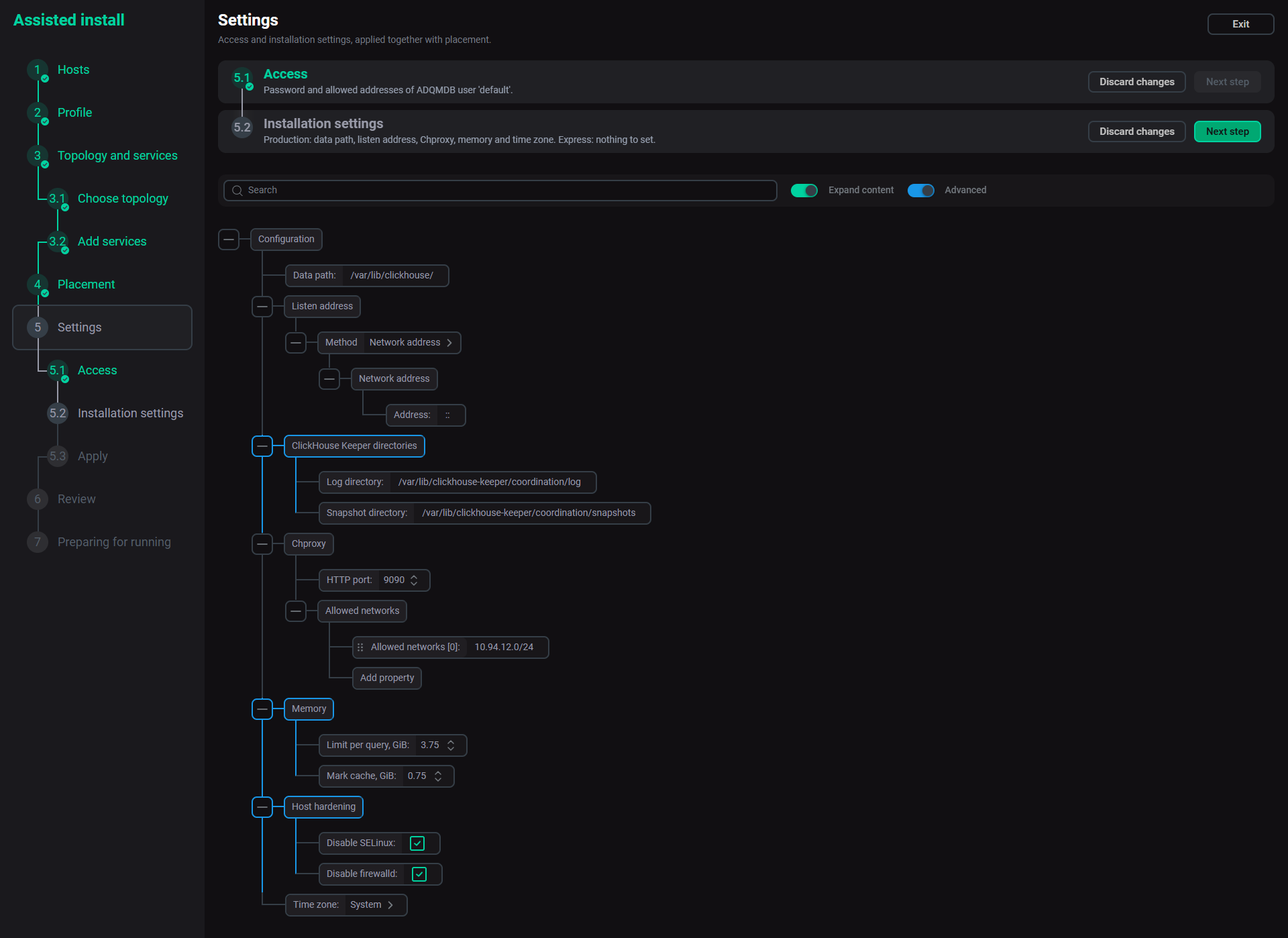Image resolution: width=1288 pixels, height=938 pixels.
Task: Click the drag handle on Allowed networks [0]
Action: point(360,647)
